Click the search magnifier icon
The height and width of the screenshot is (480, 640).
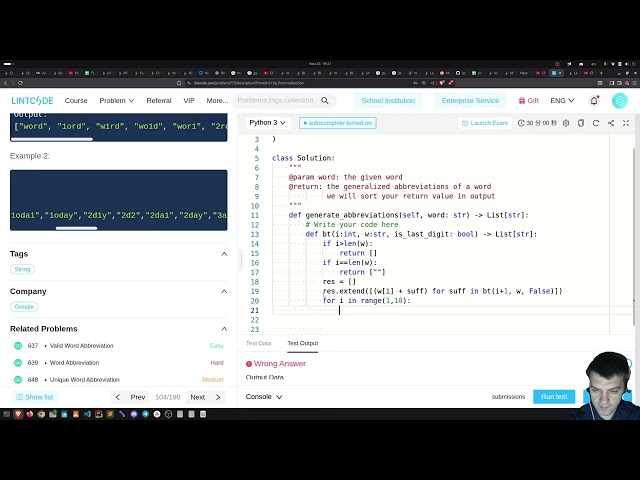325,100
